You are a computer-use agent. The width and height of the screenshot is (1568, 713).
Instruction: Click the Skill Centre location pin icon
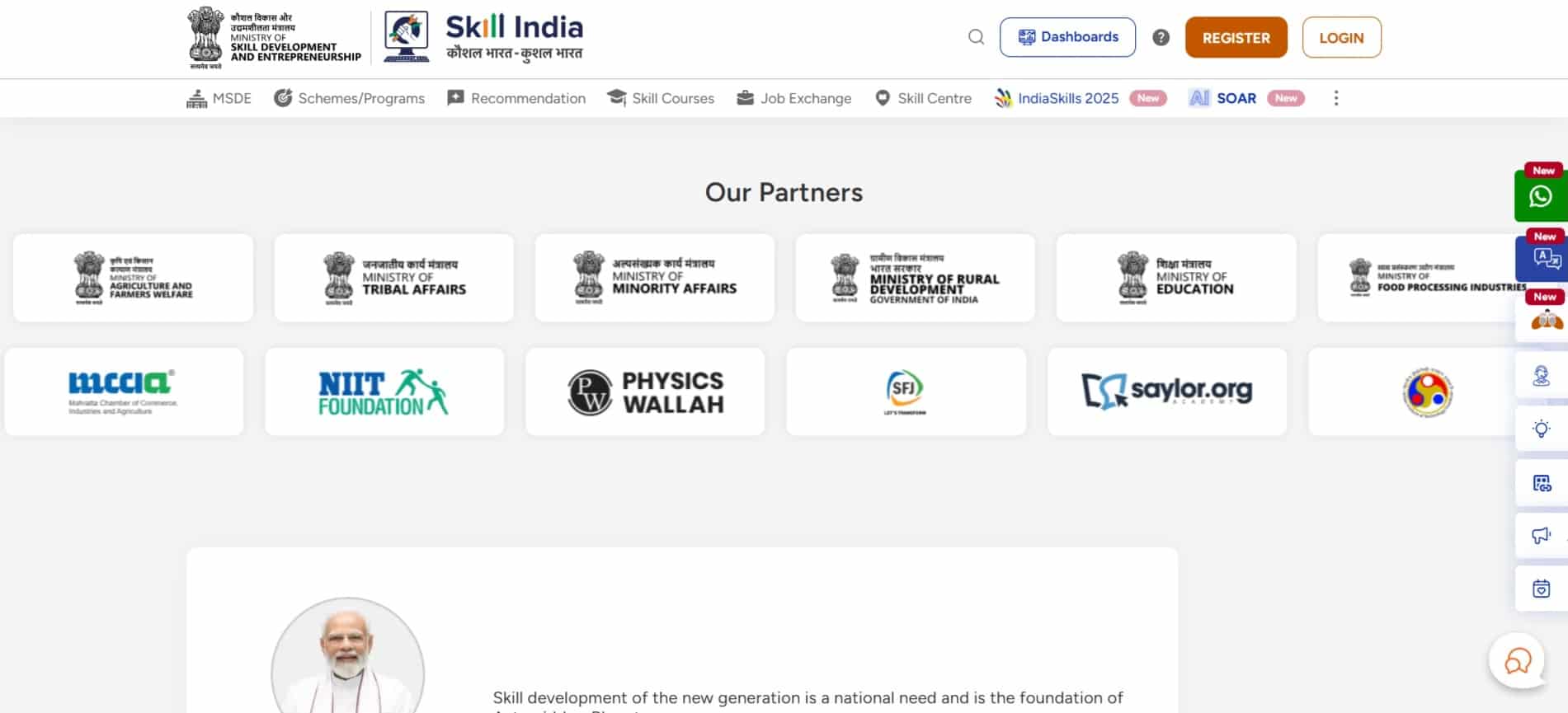pos(883,98)
